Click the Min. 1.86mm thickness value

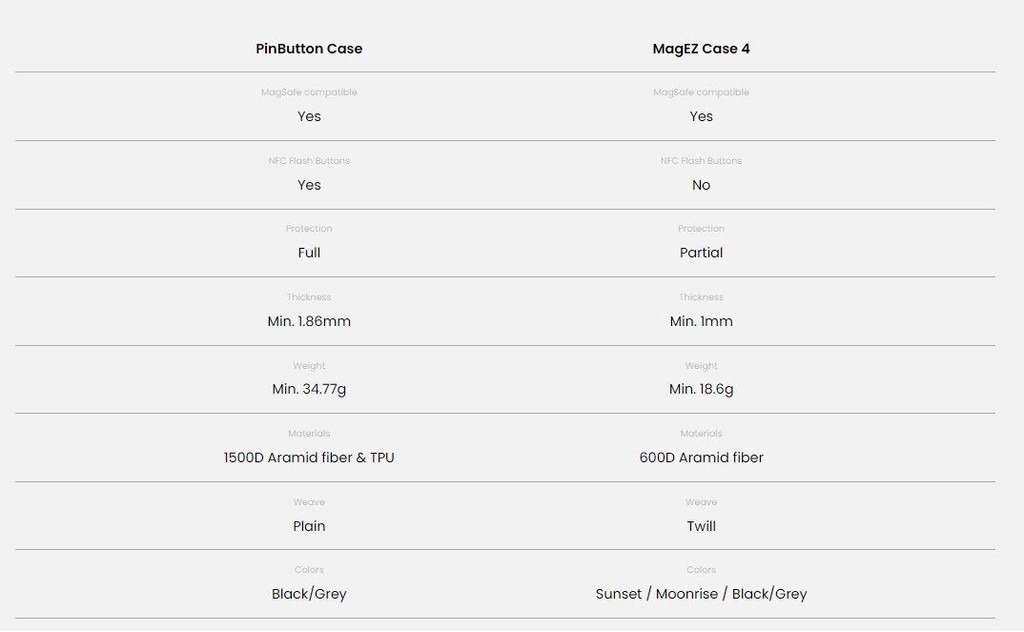(x=309, y=321)
